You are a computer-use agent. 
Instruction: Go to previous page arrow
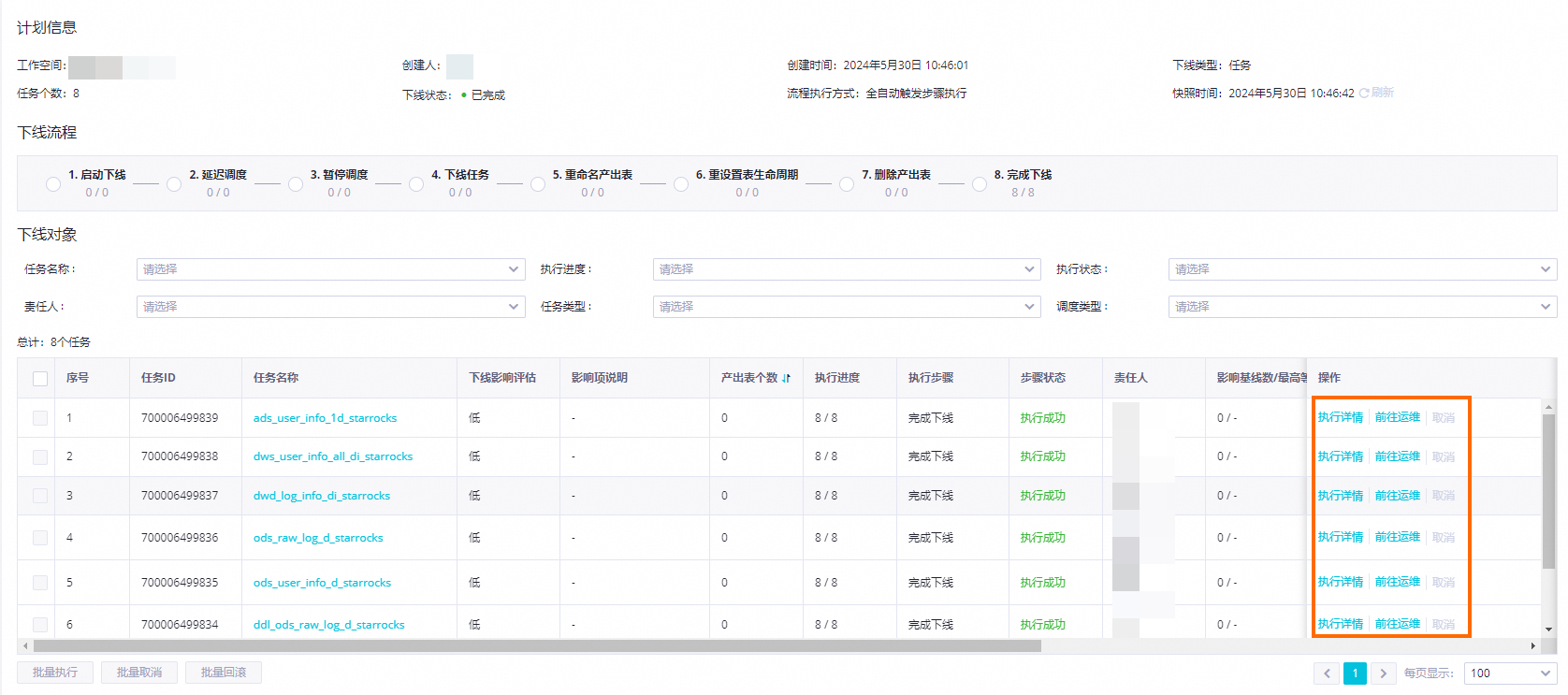[1327, 673]
